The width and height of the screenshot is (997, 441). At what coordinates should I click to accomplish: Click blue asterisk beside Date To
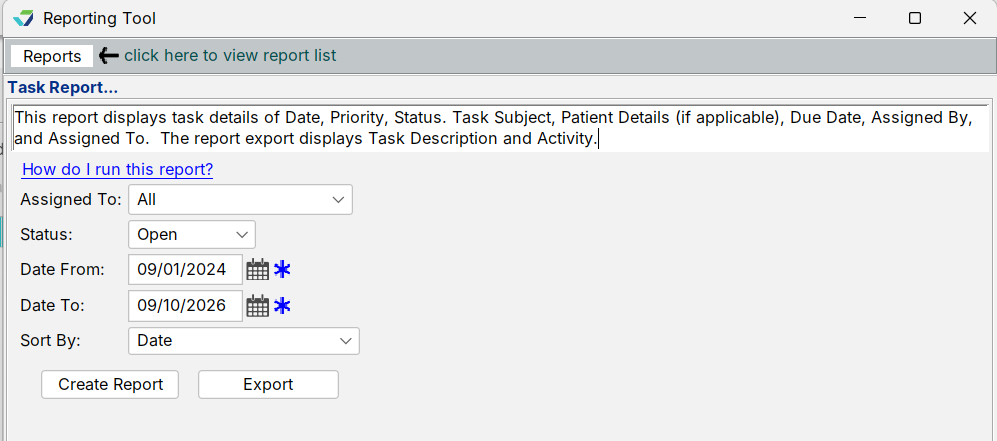[282, 306]
